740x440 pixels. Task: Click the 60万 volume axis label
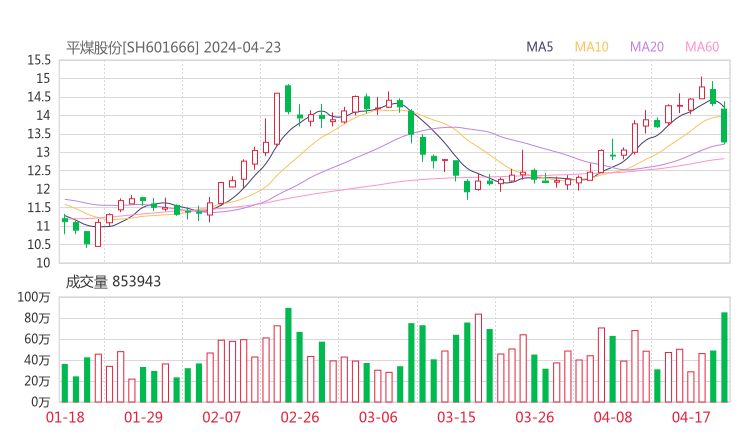37,339
